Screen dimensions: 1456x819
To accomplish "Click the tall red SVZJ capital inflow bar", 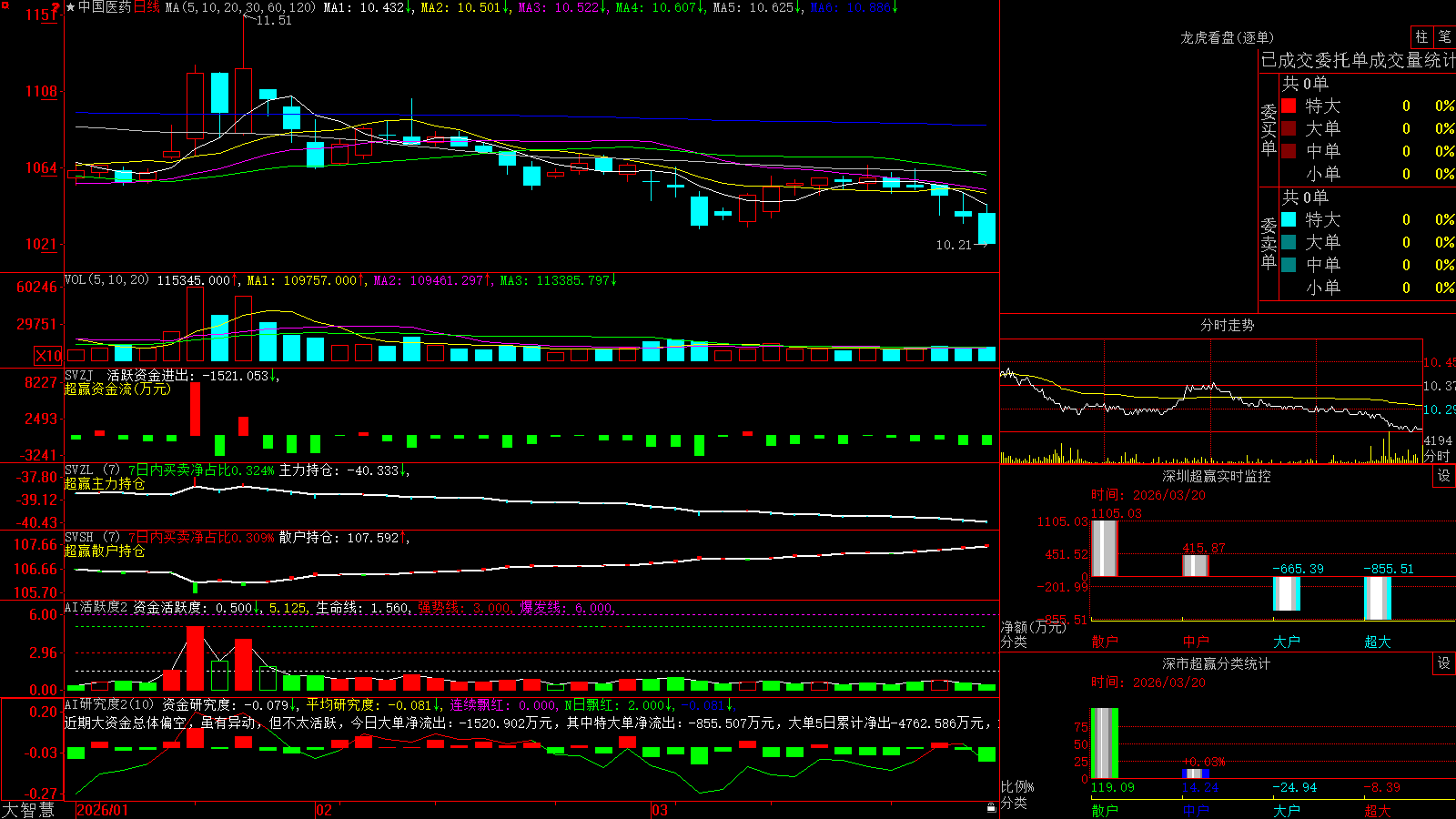I will (195, 409).
